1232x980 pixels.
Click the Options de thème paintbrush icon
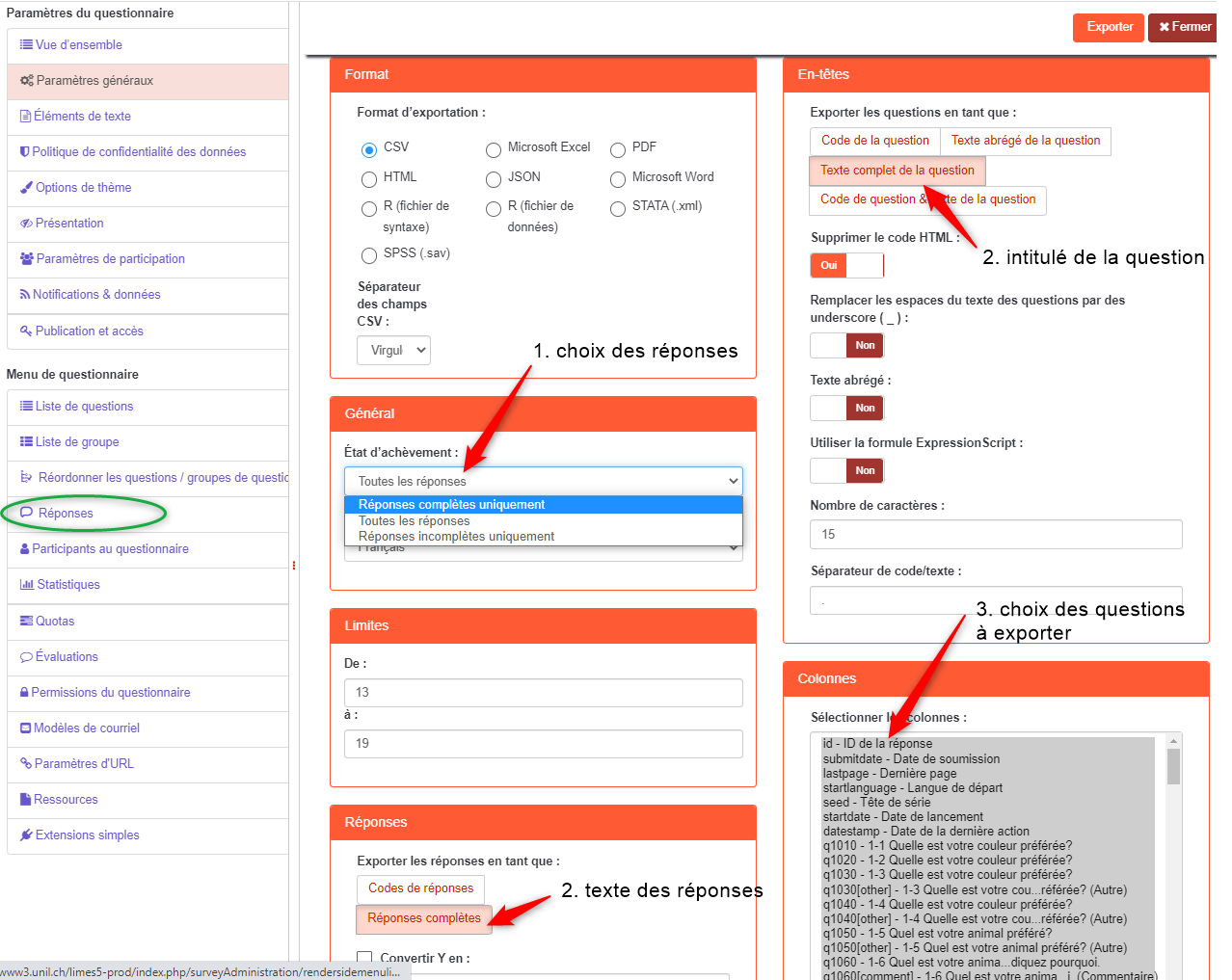[26, 188]
